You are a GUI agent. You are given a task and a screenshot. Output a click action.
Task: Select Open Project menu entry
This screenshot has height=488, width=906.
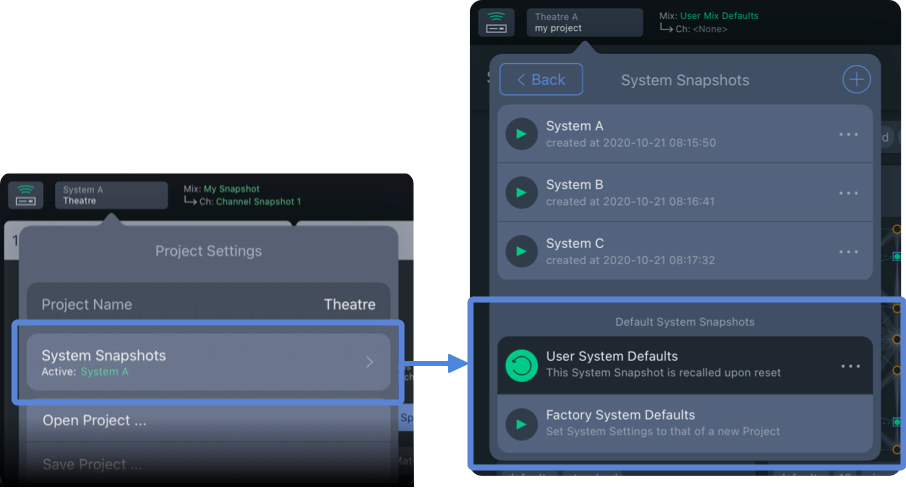(95, 421)
